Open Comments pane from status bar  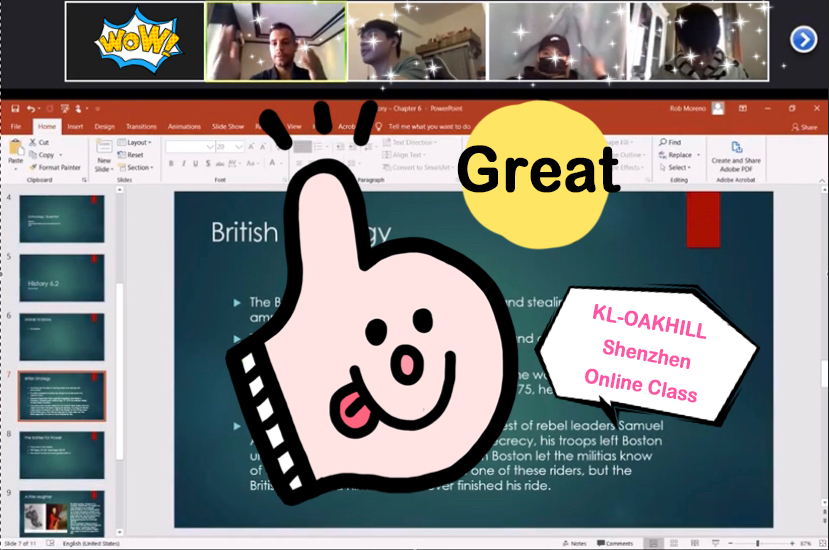click(615, 543)
